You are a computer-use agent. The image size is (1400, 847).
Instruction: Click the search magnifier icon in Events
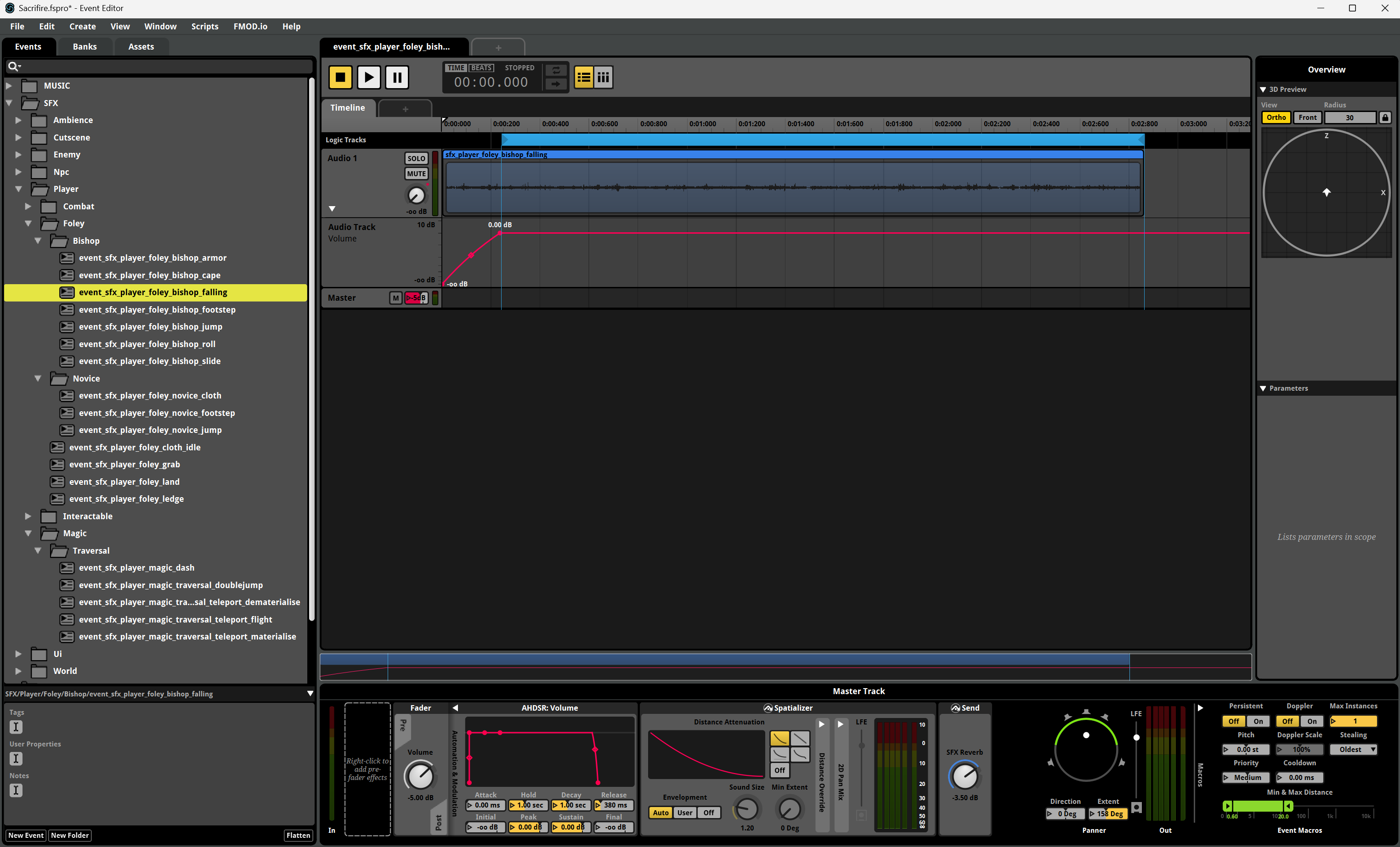coord(12,67)
